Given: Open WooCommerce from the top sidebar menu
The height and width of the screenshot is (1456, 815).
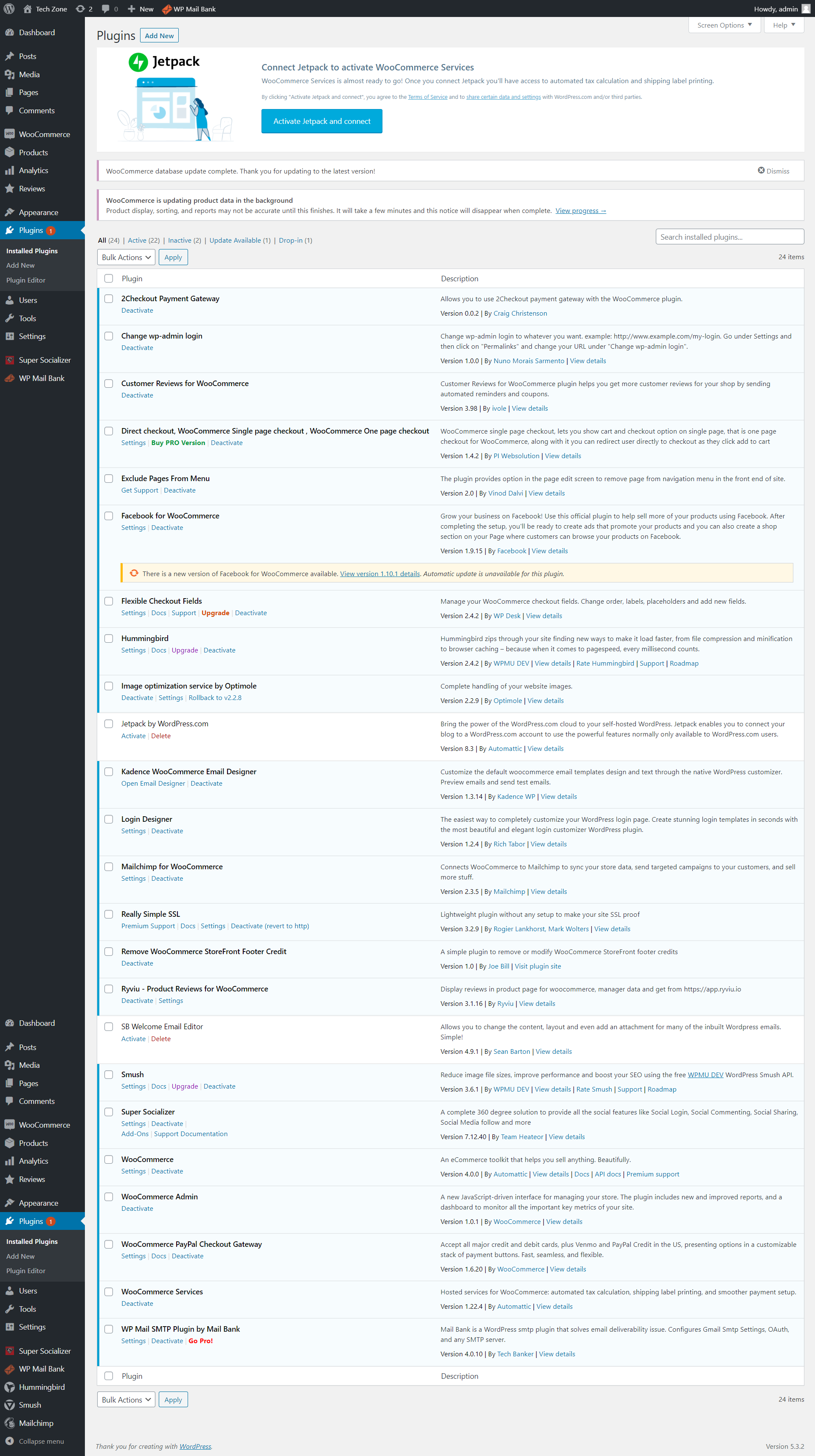Looking at the screenshot, I should [x=44, y=134].
